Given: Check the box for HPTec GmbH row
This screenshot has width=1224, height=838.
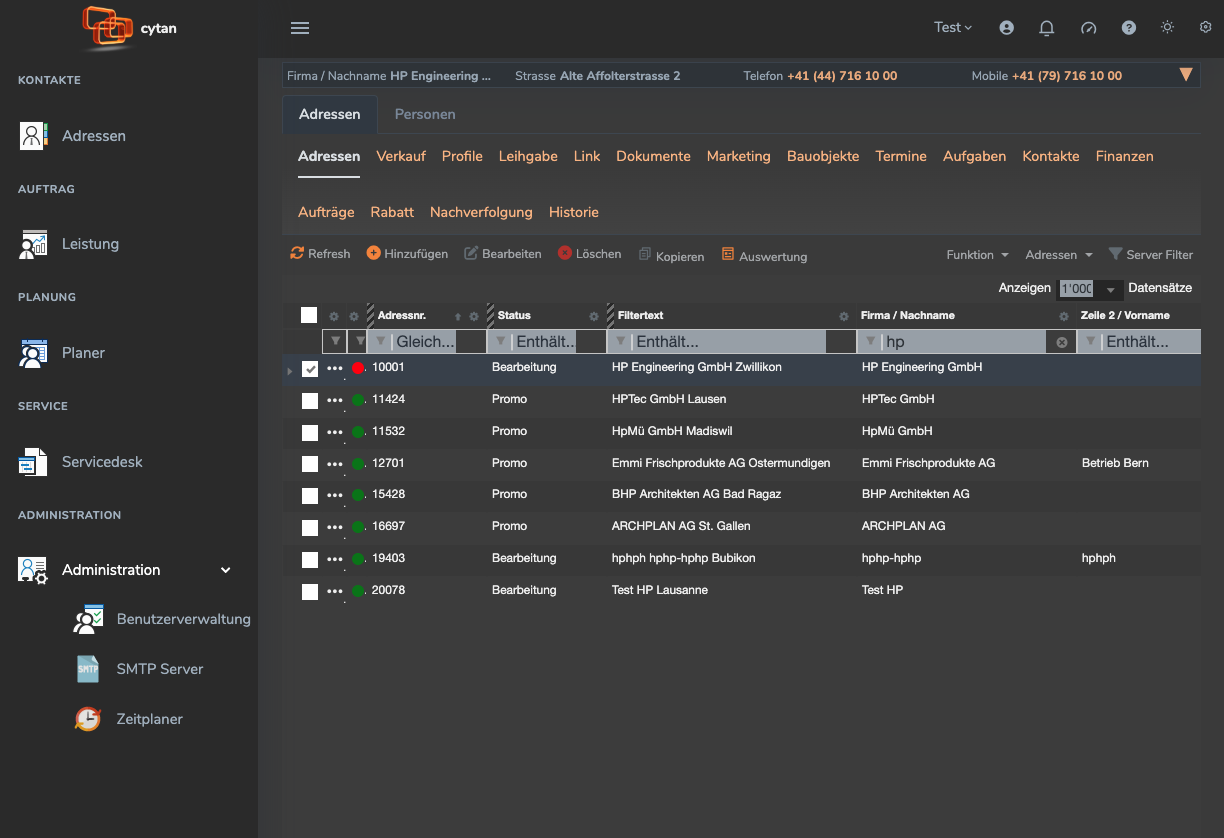Looking at the screenshot, I should [x=310, y=400].
